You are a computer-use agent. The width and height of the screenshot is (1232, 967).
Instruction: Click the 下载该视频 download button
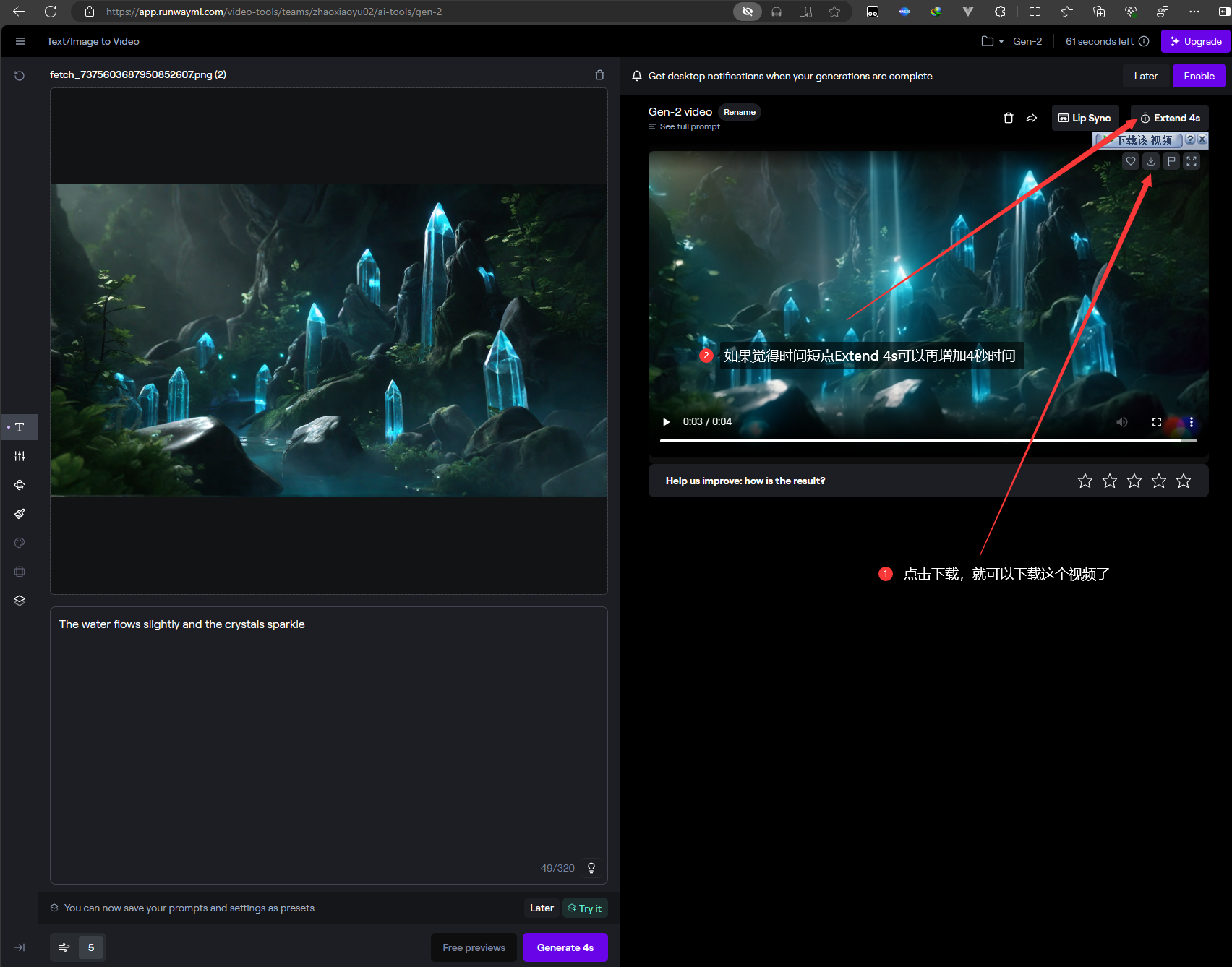click(x=1138, y=140)
